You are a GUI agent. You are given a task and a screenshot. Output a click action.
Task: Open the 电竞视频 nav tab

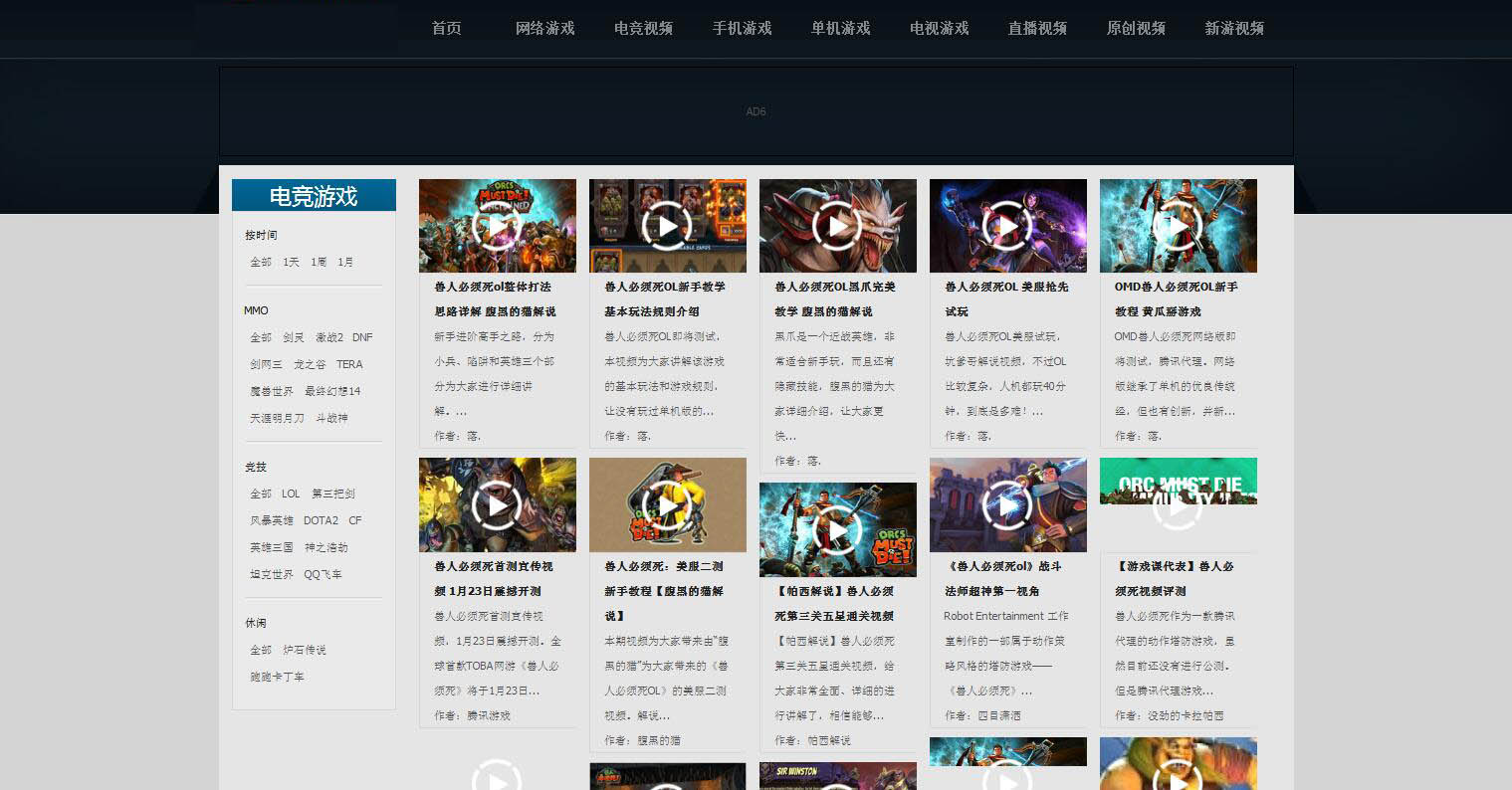pyautogui.click(x=643, y=28)
